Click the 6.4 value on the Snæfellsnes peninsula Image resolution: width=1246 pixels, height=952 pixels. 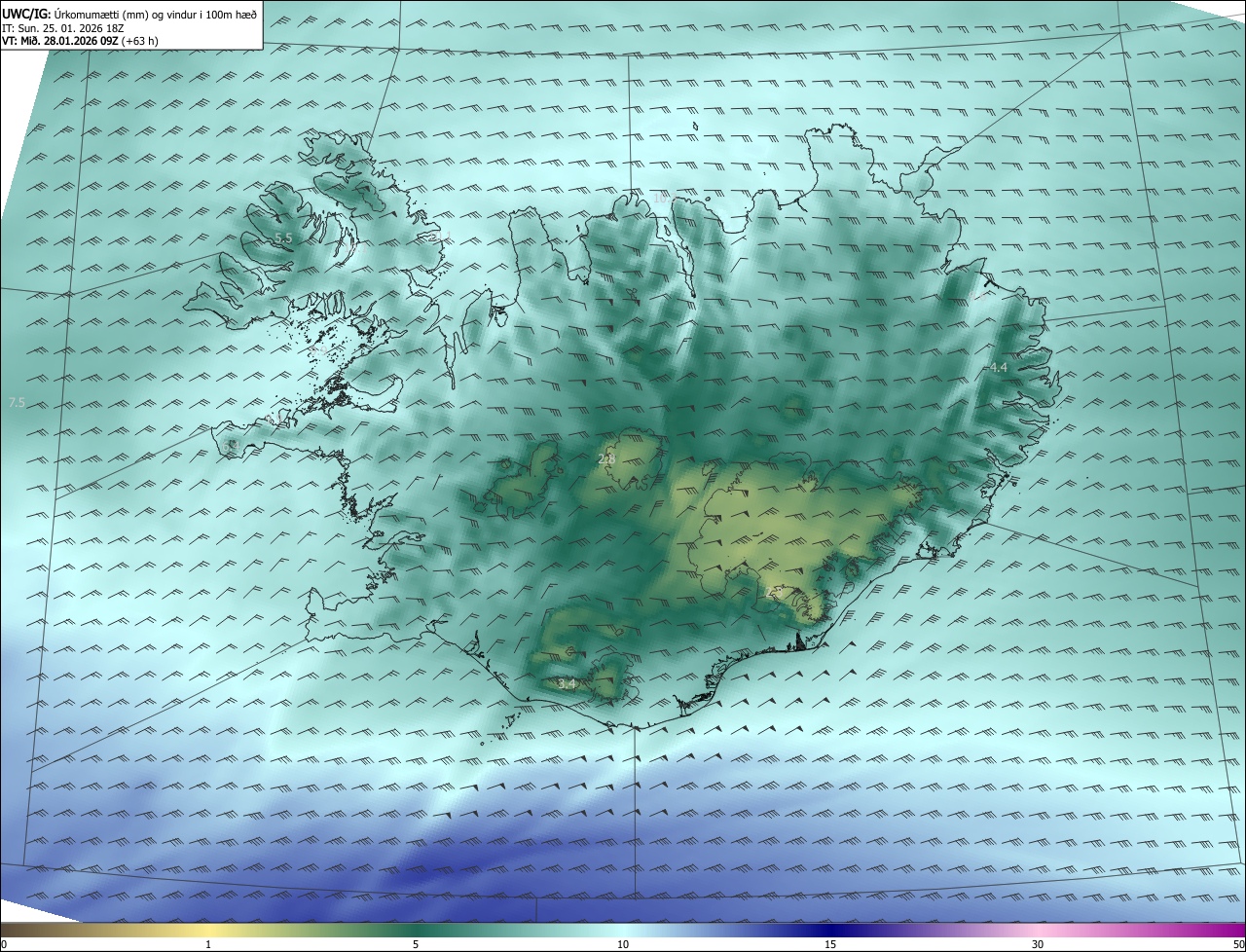pos(233,446)
